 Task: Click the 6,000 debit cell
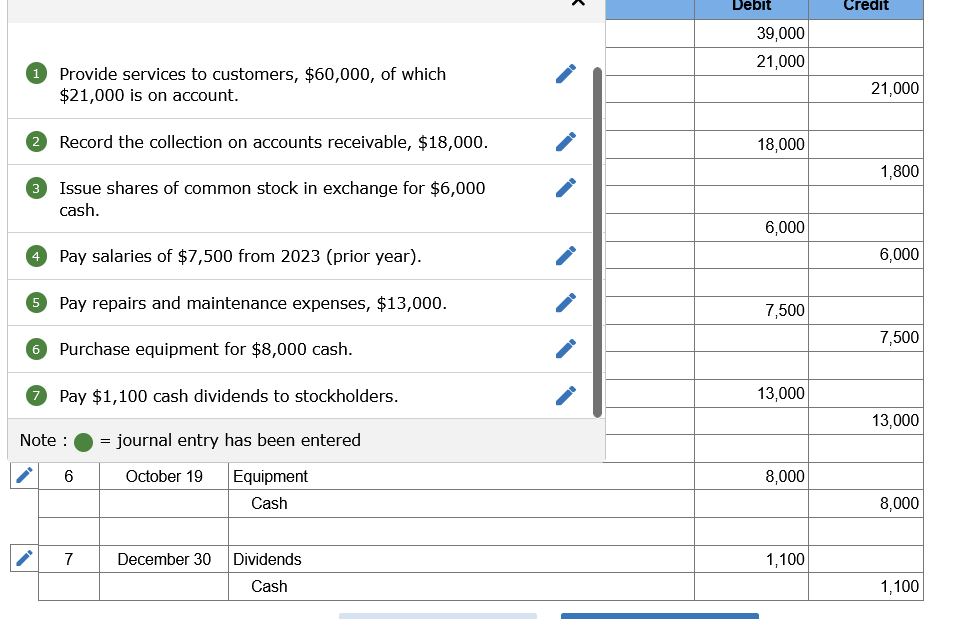[751, 227]
